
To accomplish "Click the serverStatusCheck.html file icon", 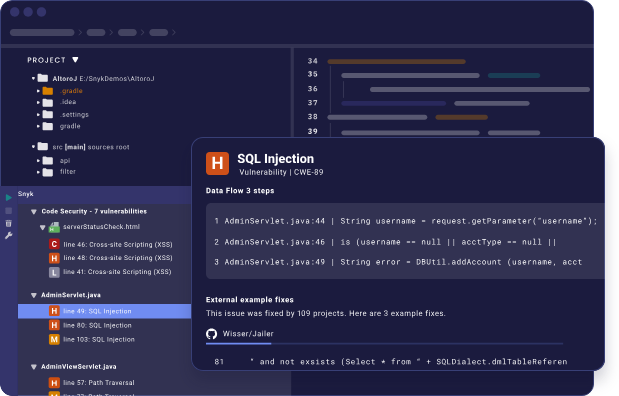I will click(54, 227).
